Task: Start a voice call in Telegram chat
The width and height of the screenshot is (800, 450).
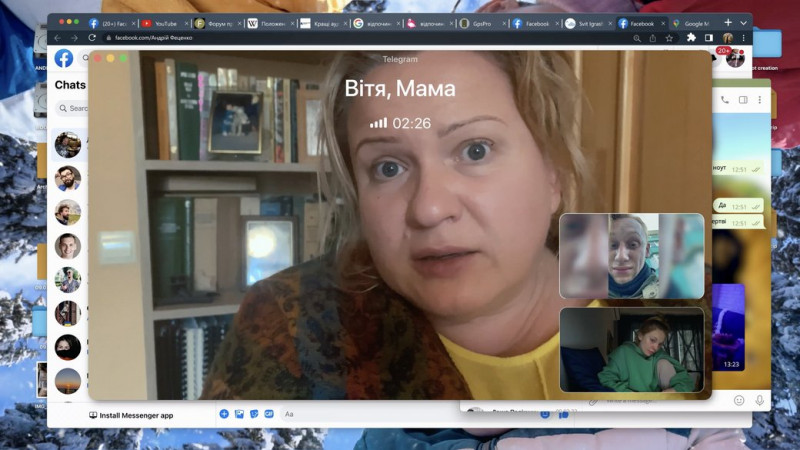Action: 724,100
